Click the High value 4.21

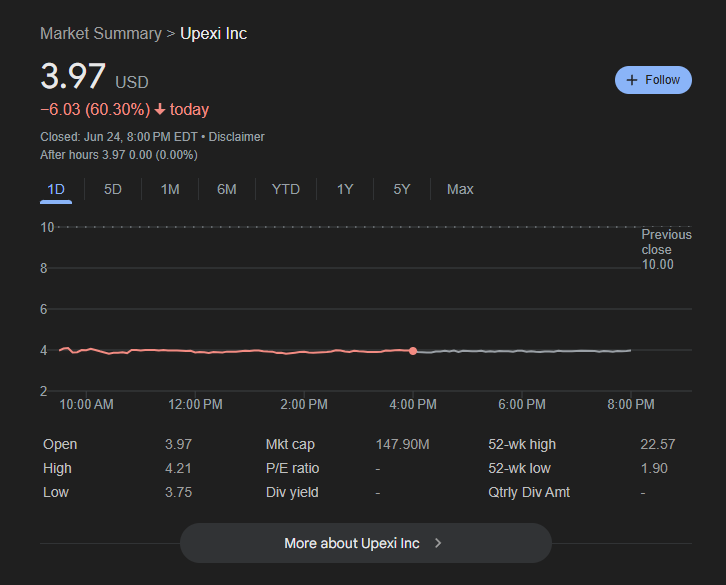coord(178,468)
